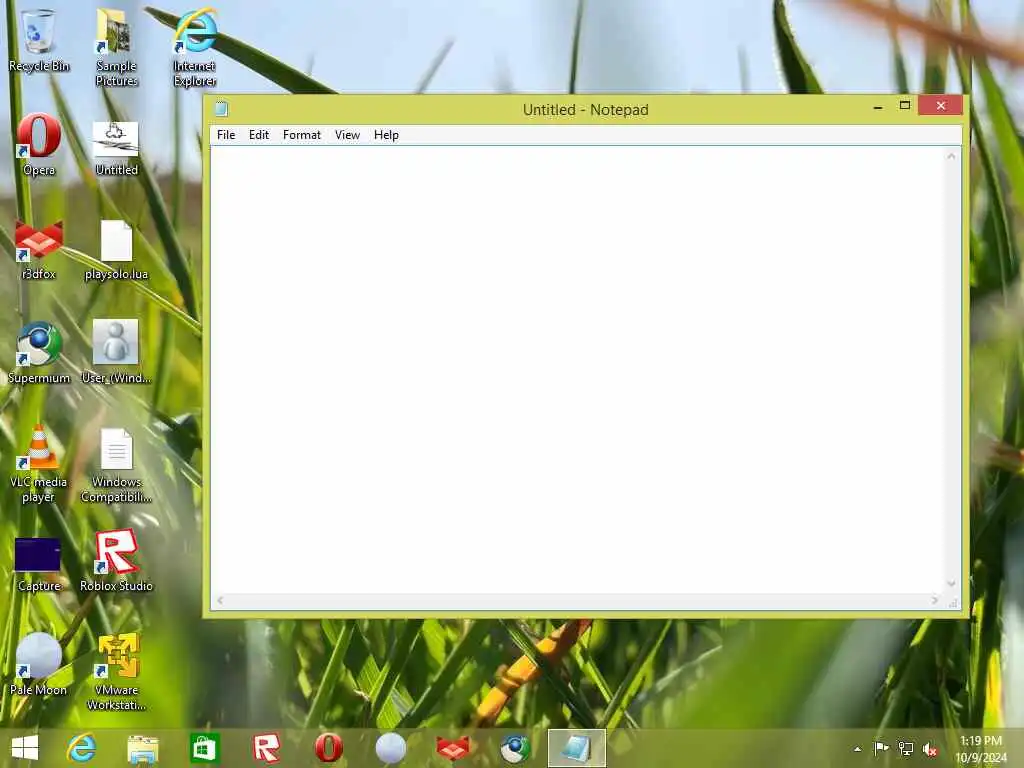Open File Explorer from the taskbar
The height and width of the screenshot is (768, 1024).
pos(143,748)
